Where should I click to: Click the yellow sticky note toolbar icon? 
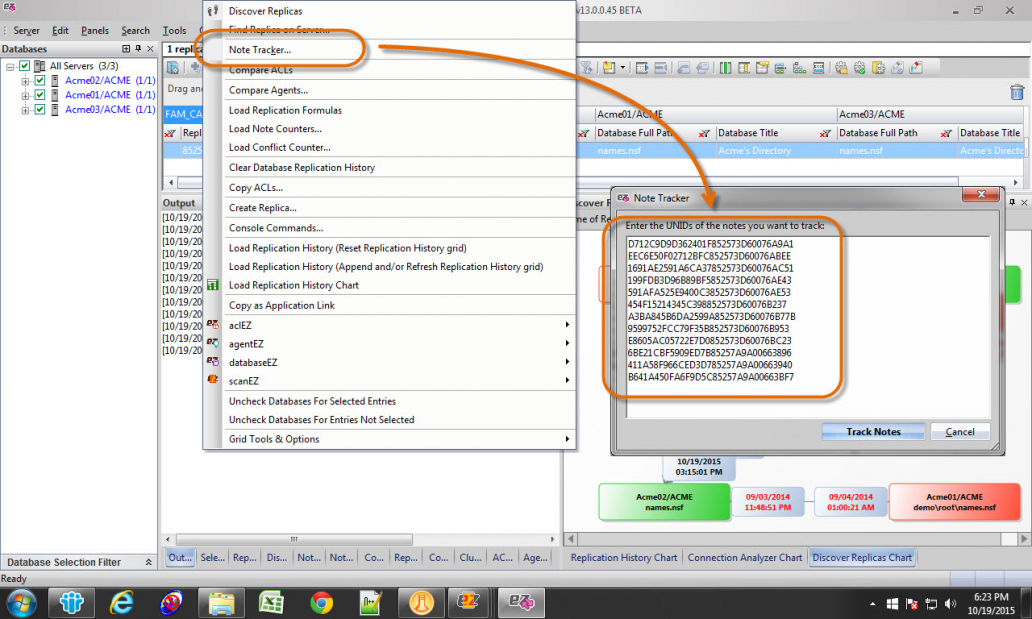coord(609,68)
